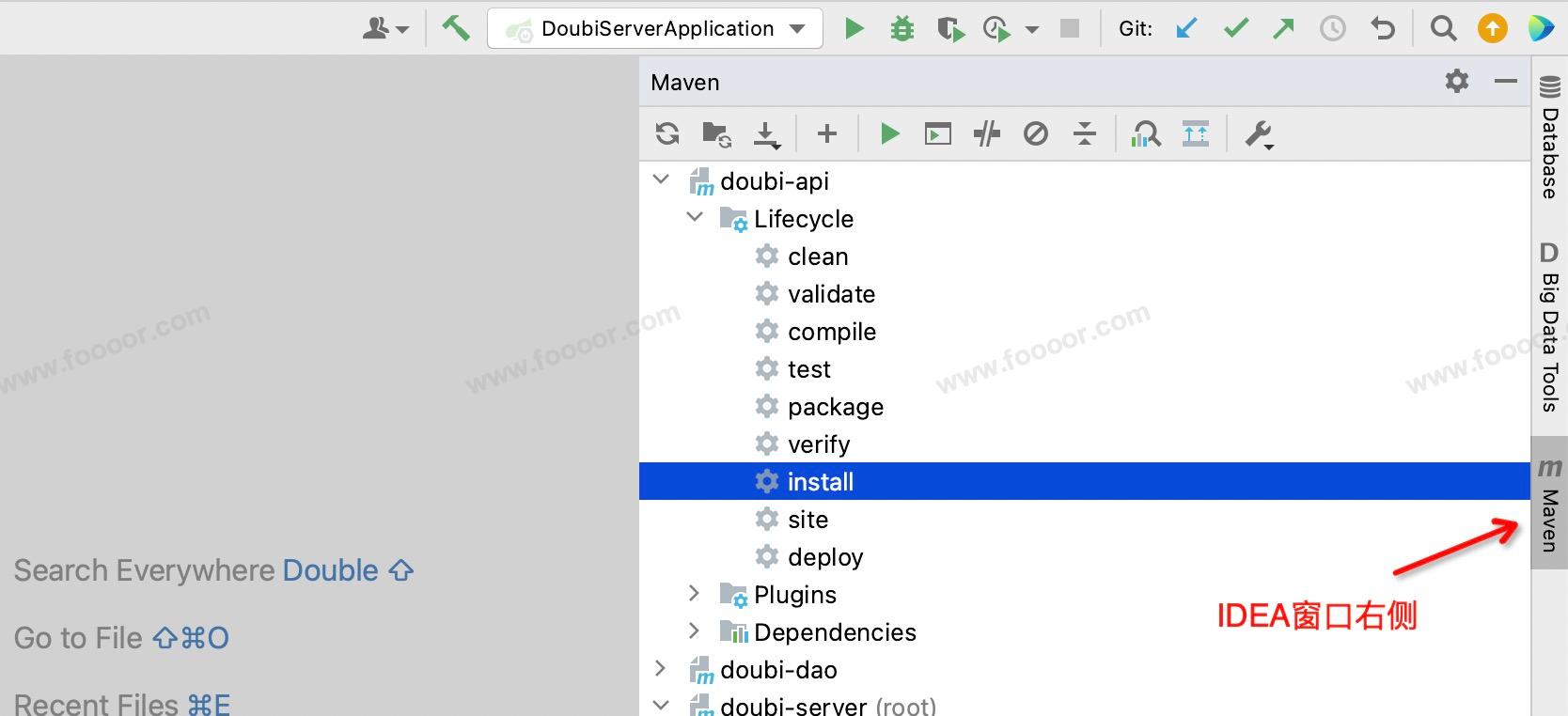
Task: Click the Download Sources and Documentation icon
Action: 766,134
